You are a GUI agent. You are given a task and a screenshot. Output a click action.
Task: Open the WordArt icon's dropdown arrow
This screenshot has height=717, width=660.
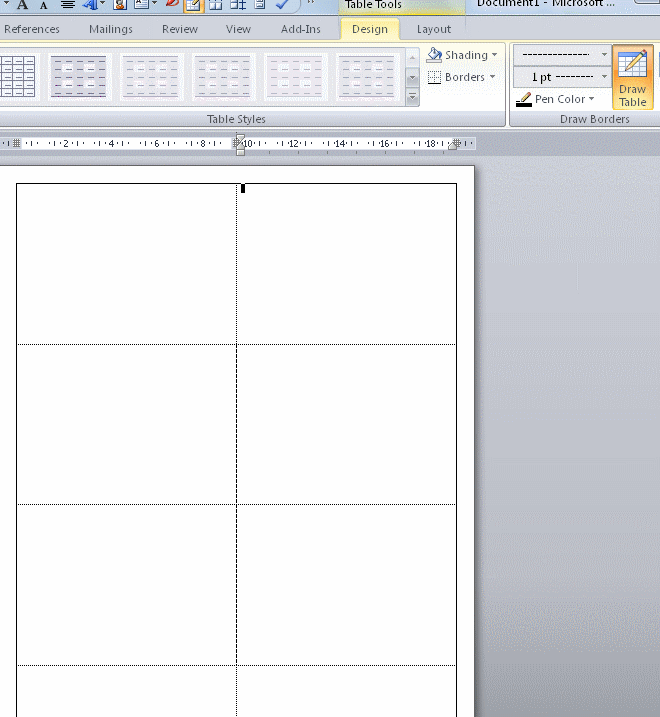pyautogui.click(x=102, y=4)
